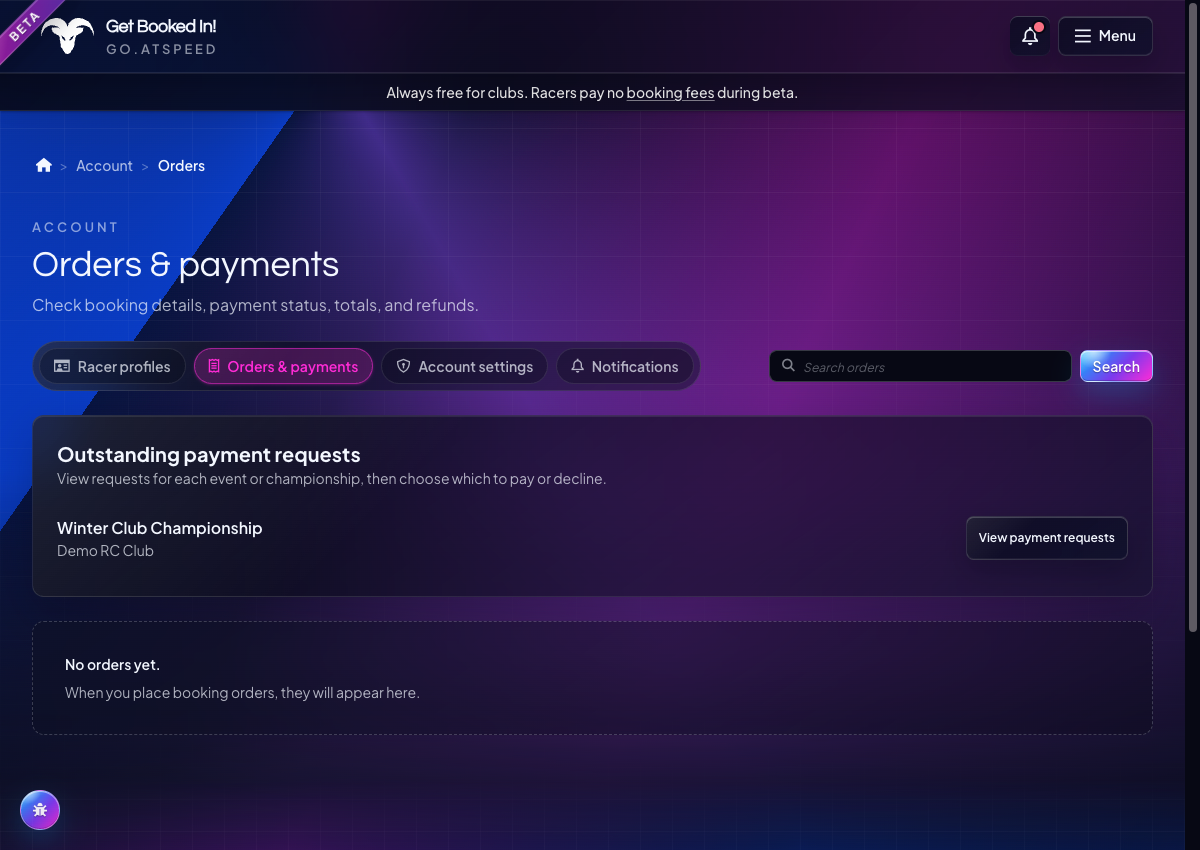The height and width of the screenshot is (850, 1200).
Task: Open the bug report floating icon
Action: click(x=40, y=810)
